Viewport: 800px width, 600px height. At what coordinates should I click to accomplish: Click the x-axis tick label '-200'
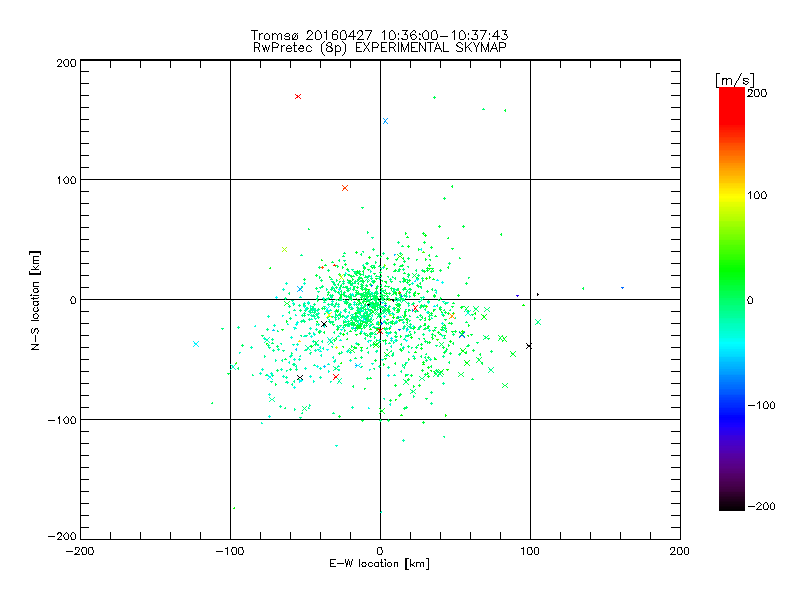[80, 552]
